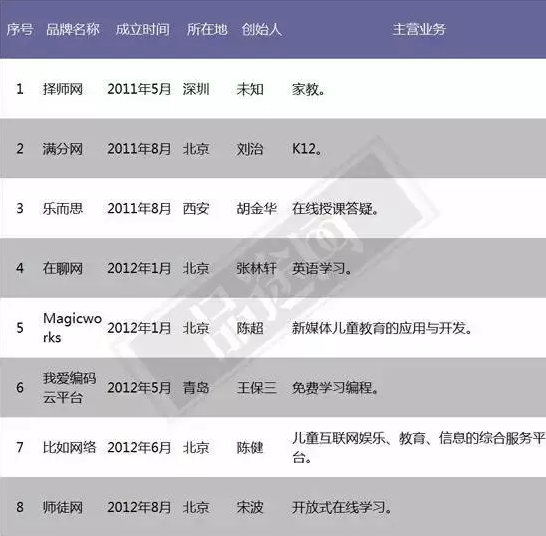Click the business description 家教。
This screenshot has width=546, height=536.
click(x=309, y=89)
